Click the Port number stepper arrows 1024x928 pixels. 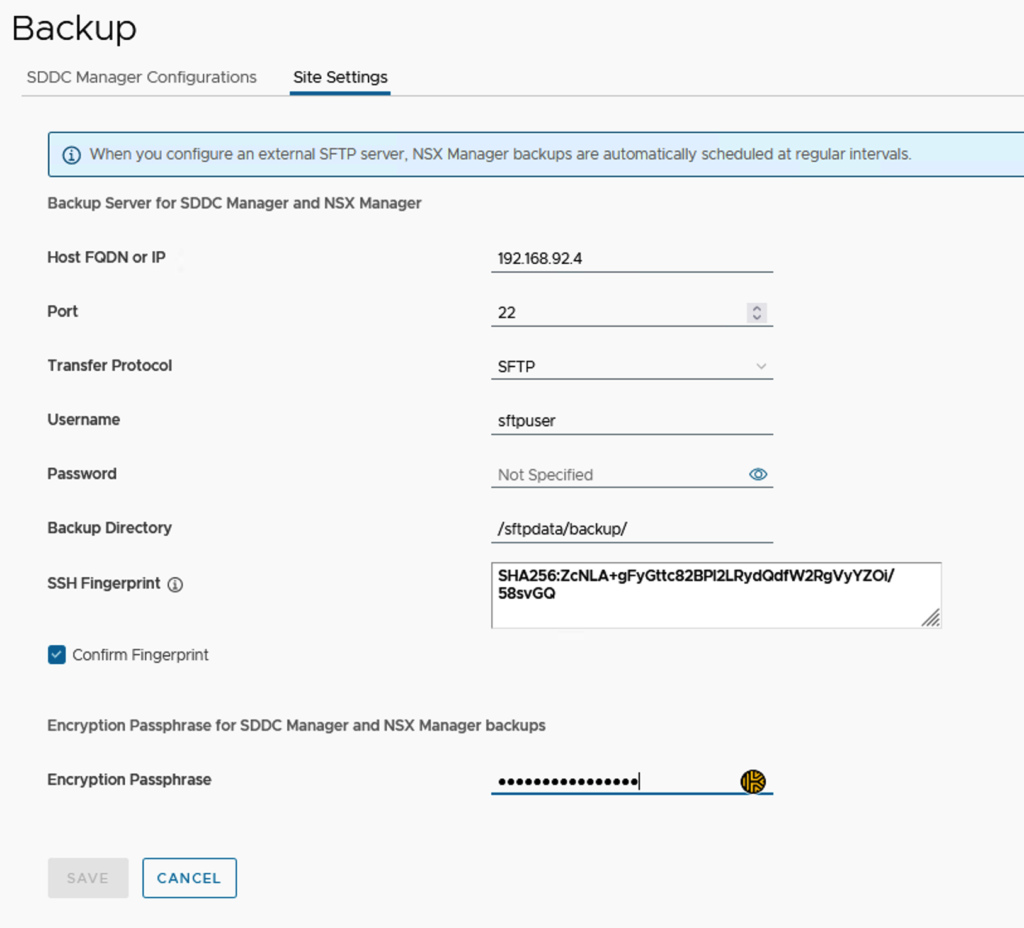[757, 313]
